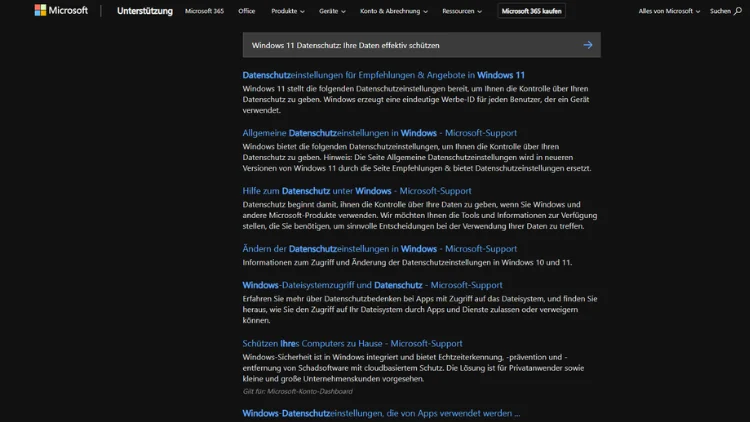Expand Konto & Abrechnung dropdown

tap(394, 11)
